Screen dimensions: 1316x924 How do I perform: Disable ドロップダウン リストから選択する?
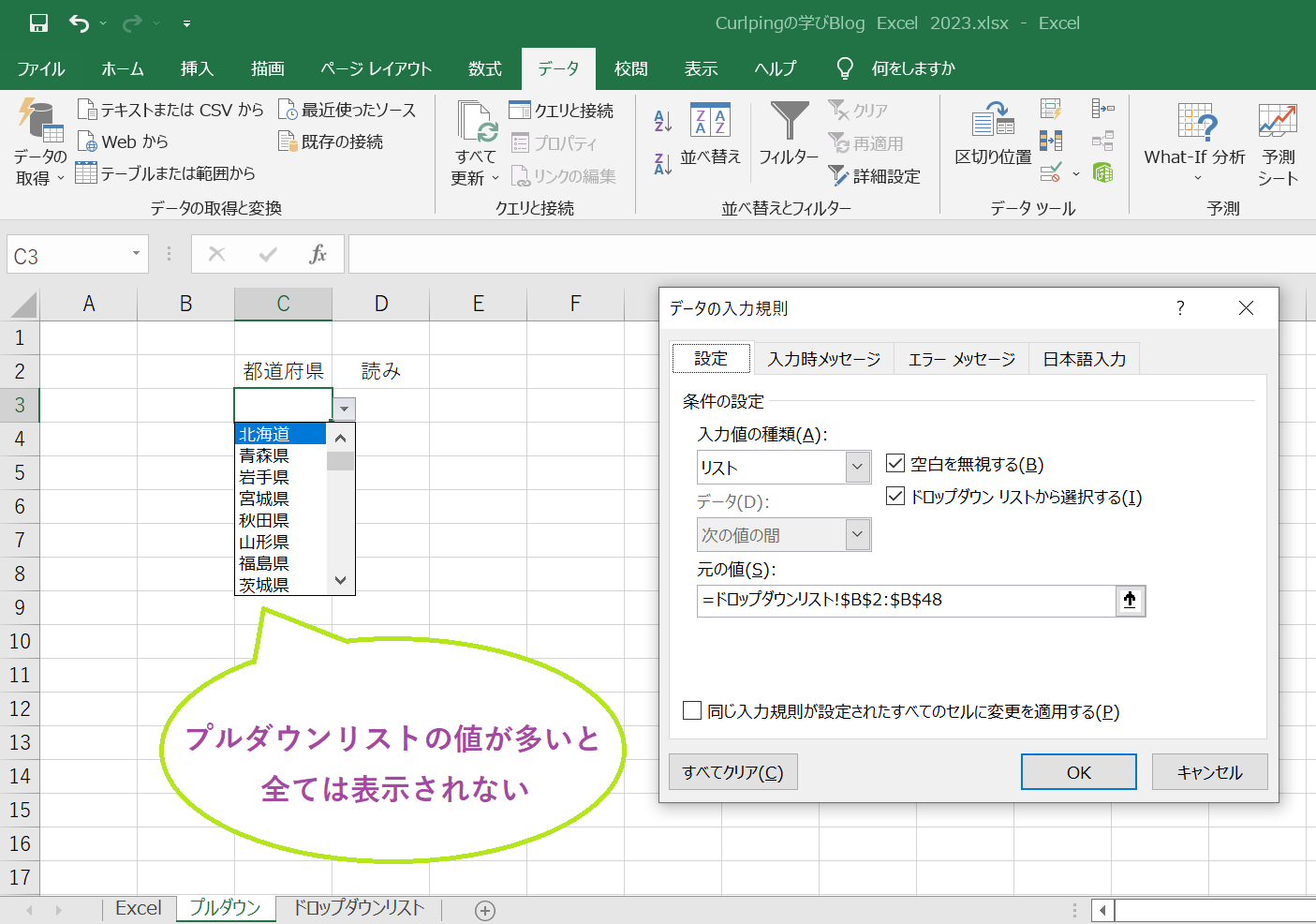(895, 497)
